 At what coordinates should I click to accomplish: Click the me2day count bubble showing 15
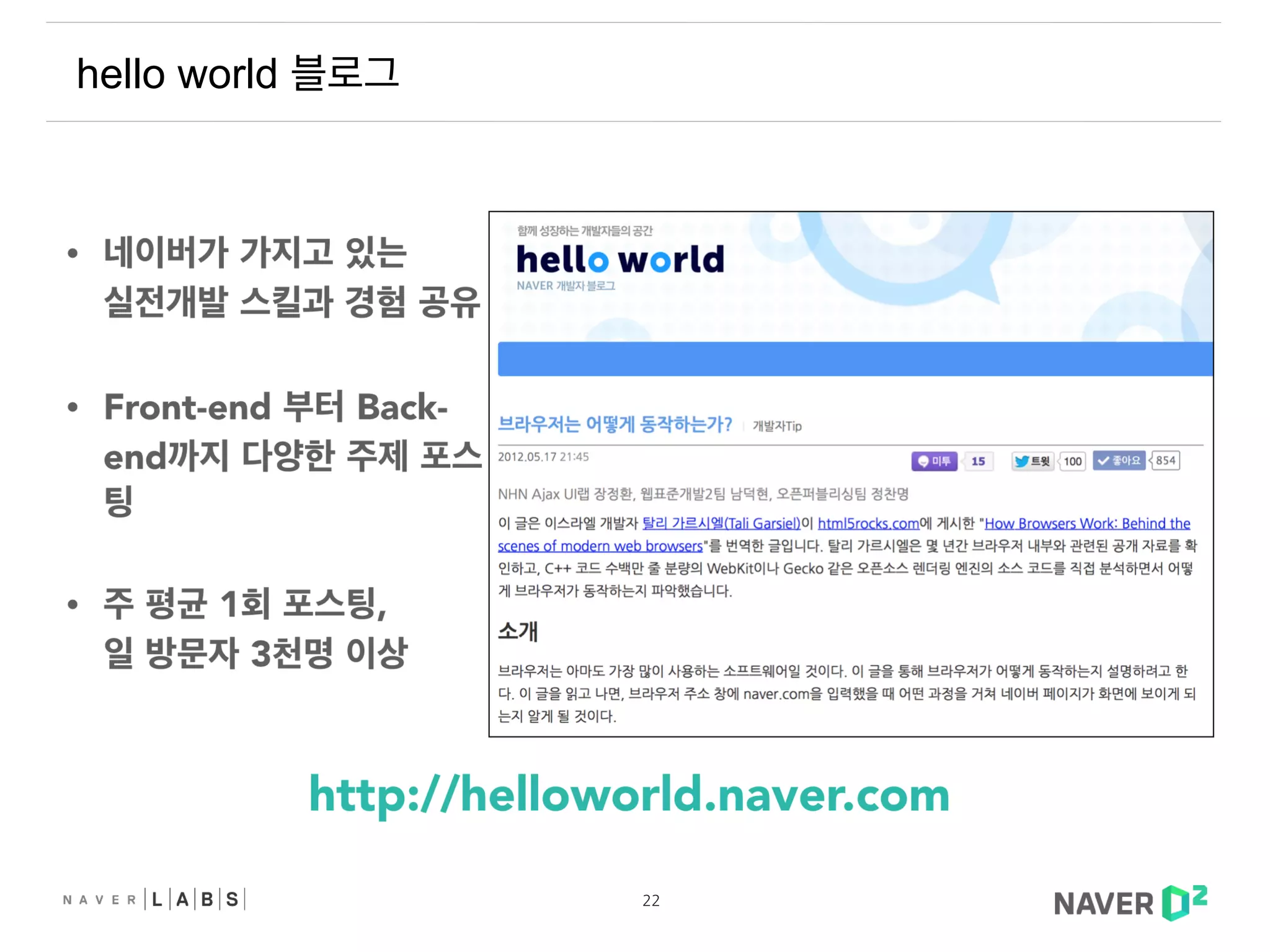coord(978,461)
